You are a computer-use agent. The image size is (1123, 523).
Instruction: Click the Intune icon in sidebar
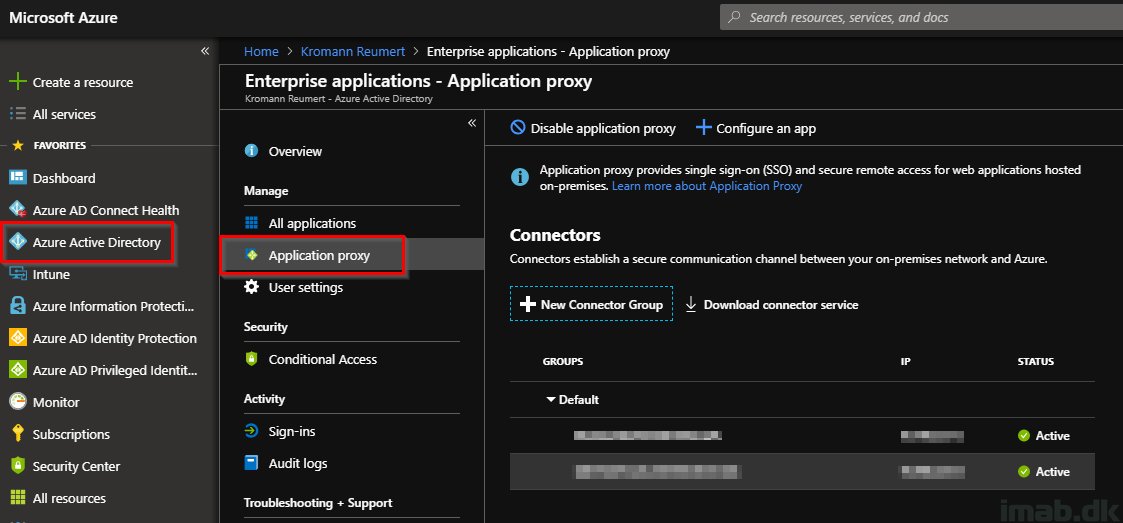click(17, 274)
